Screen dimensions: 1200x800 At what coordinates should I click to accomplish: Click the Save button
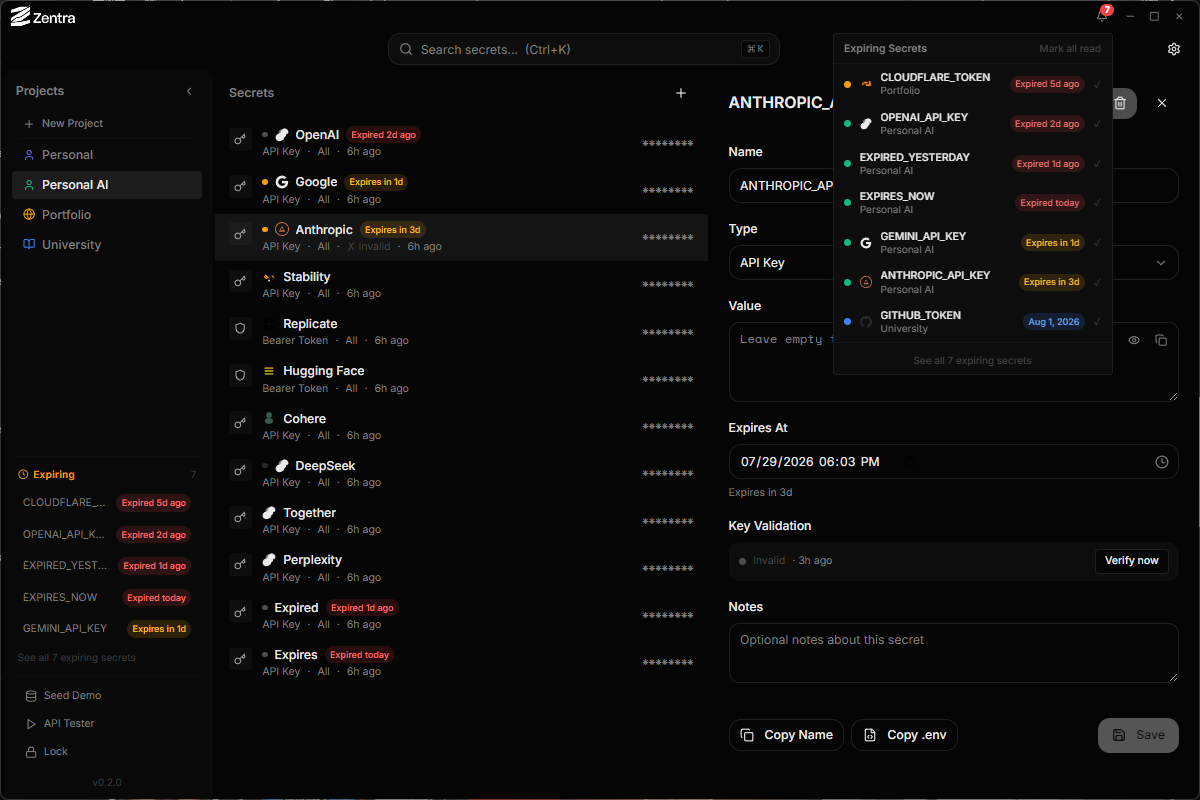(1138, 735)
